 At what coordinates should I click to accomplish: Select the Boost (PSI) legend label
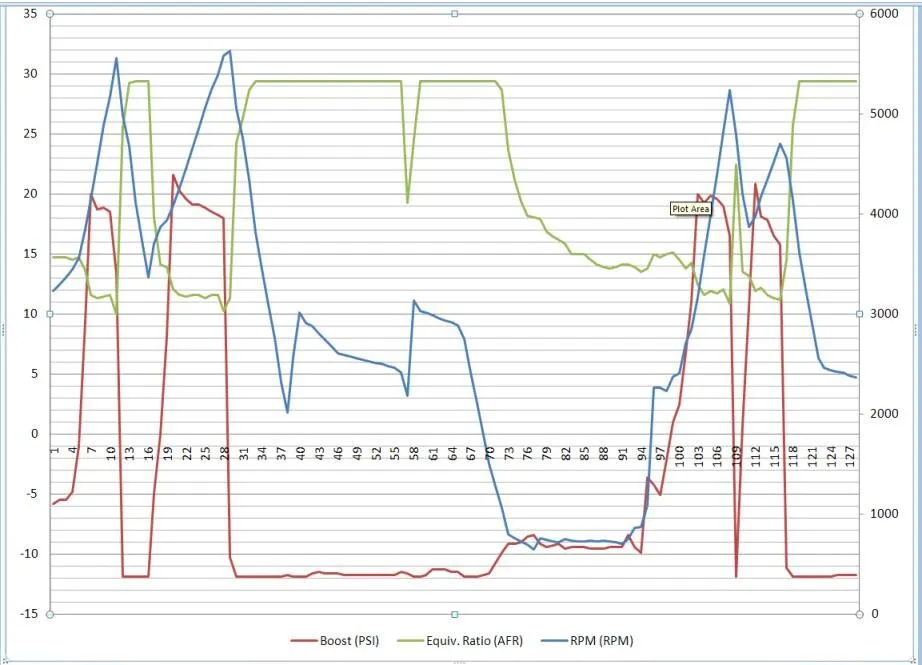(x=349, y=641)
